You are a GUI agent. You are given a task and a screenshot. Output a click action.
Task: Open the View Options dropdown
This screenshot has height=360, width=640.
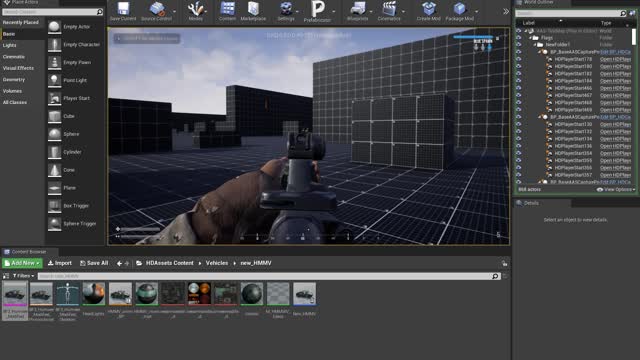pyautogui.click(x=616, y=189)
